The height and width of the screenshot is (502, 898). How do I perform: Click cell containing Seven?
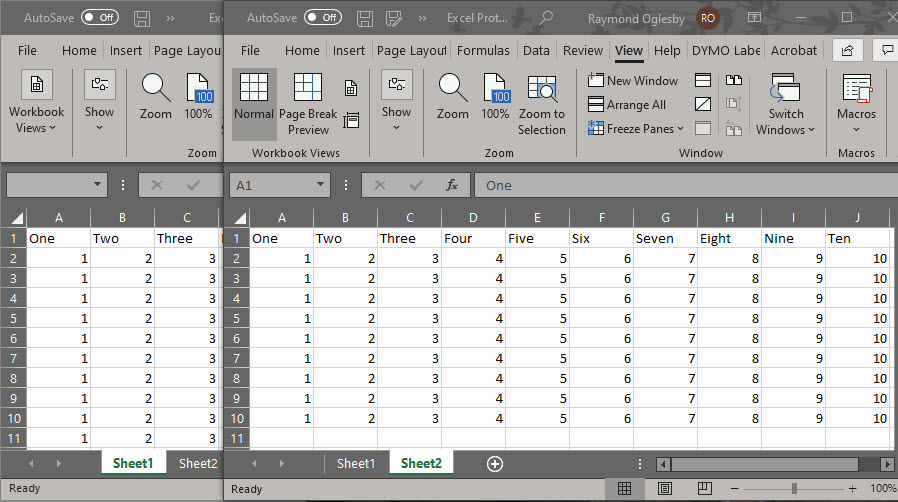pos(665,239)
